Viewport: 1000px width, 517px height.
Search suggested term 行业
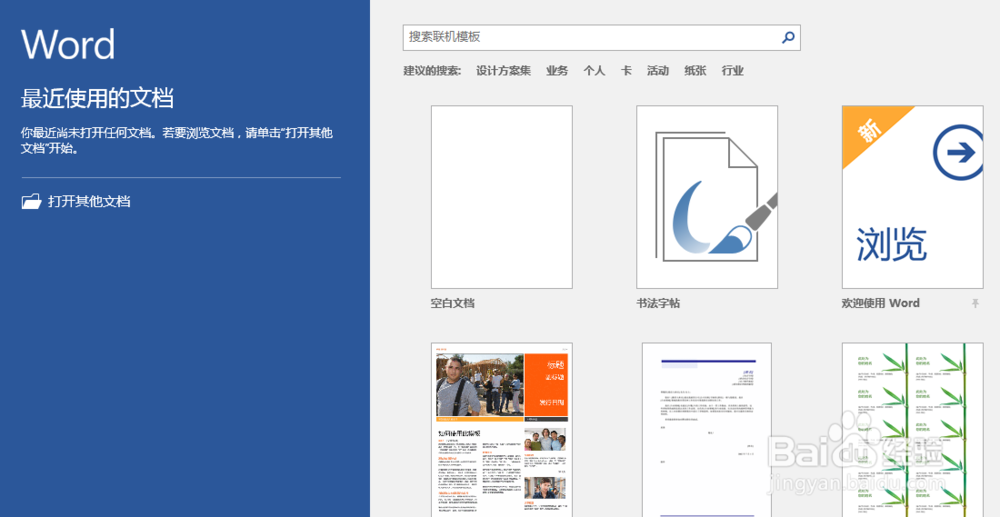[x=733, y=71]
